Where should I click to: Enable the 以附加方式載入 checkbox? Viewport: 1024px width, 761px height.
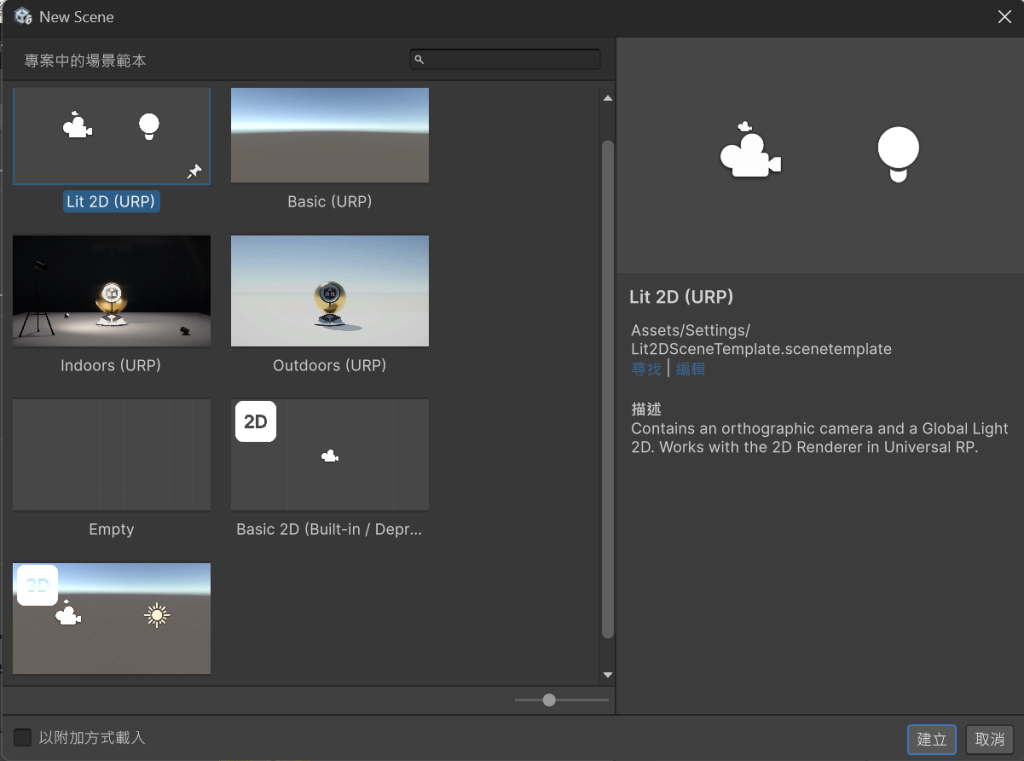pos(23,737)
